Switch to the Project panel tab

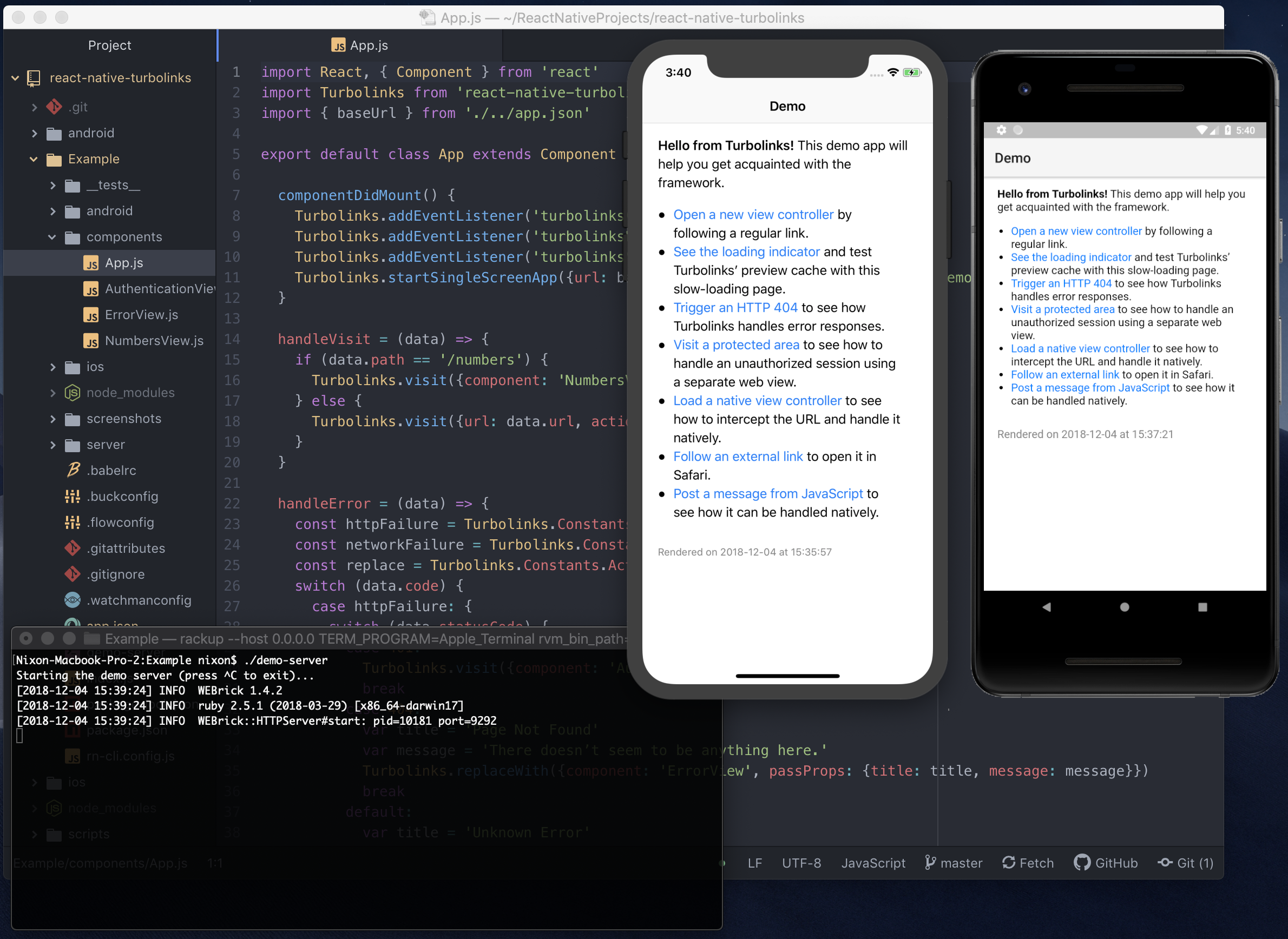(109, 45)
